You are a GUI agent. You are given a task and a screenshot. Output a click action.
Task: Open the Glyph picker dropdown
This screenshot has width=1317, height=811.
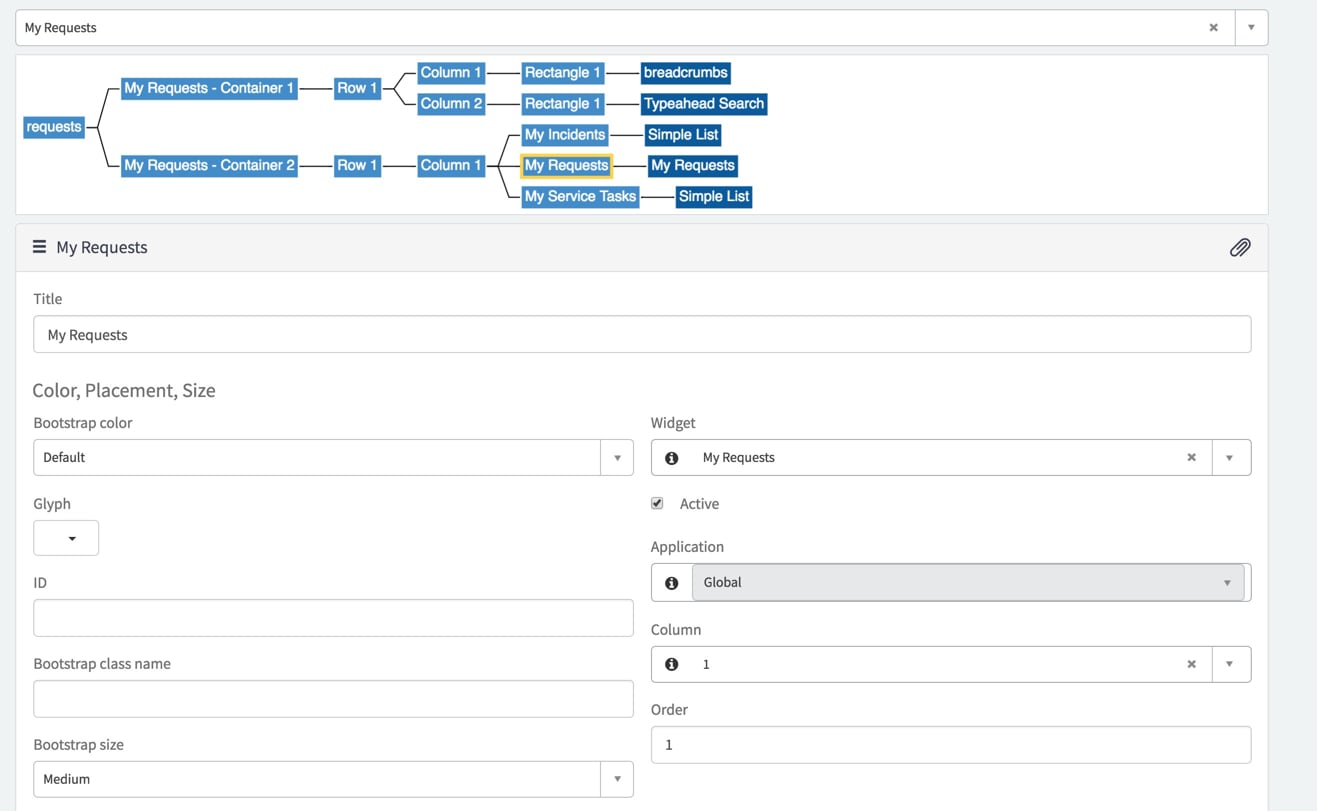coord(66,538)
